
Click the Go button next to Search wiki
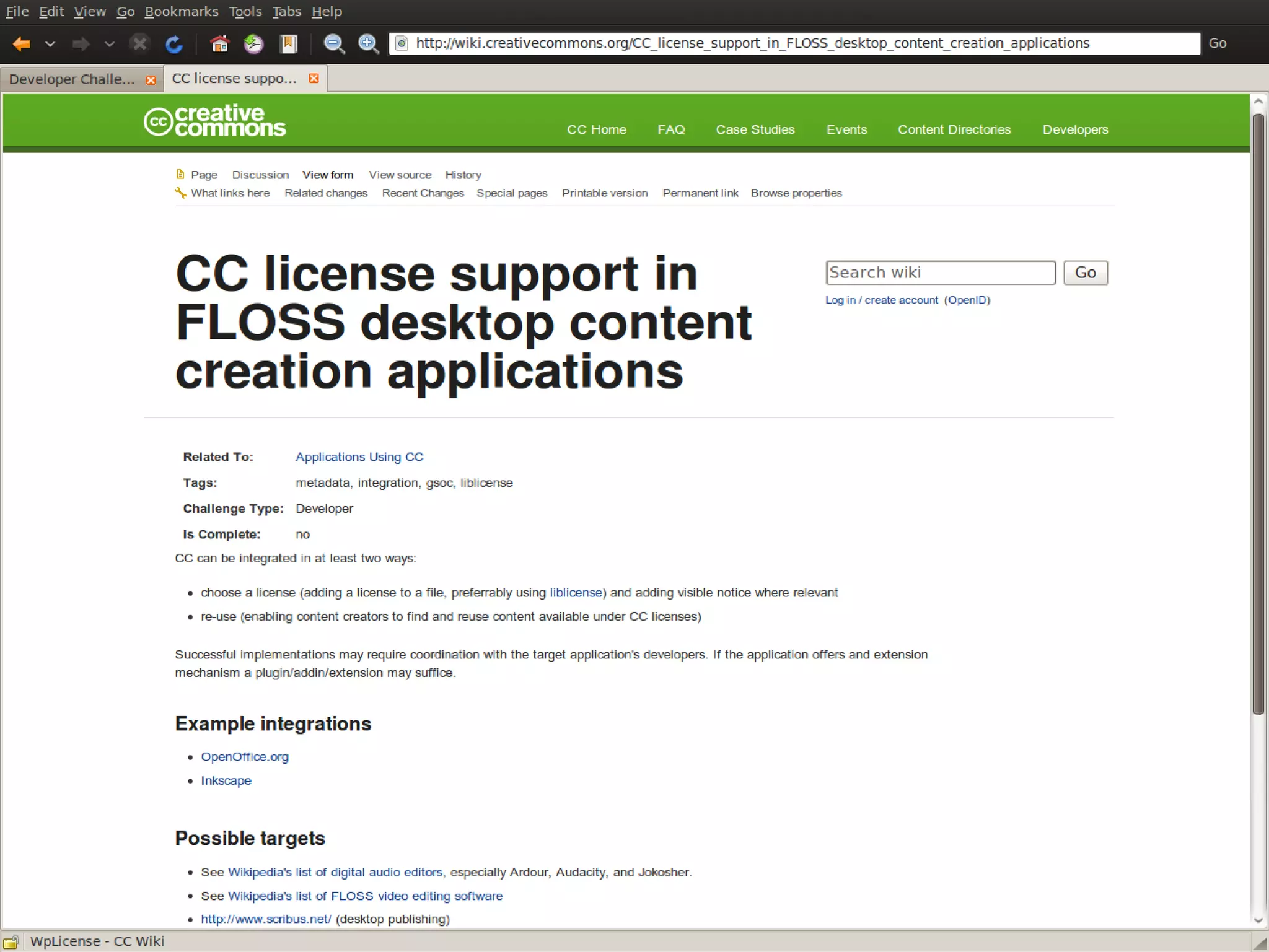point(1084,273)
